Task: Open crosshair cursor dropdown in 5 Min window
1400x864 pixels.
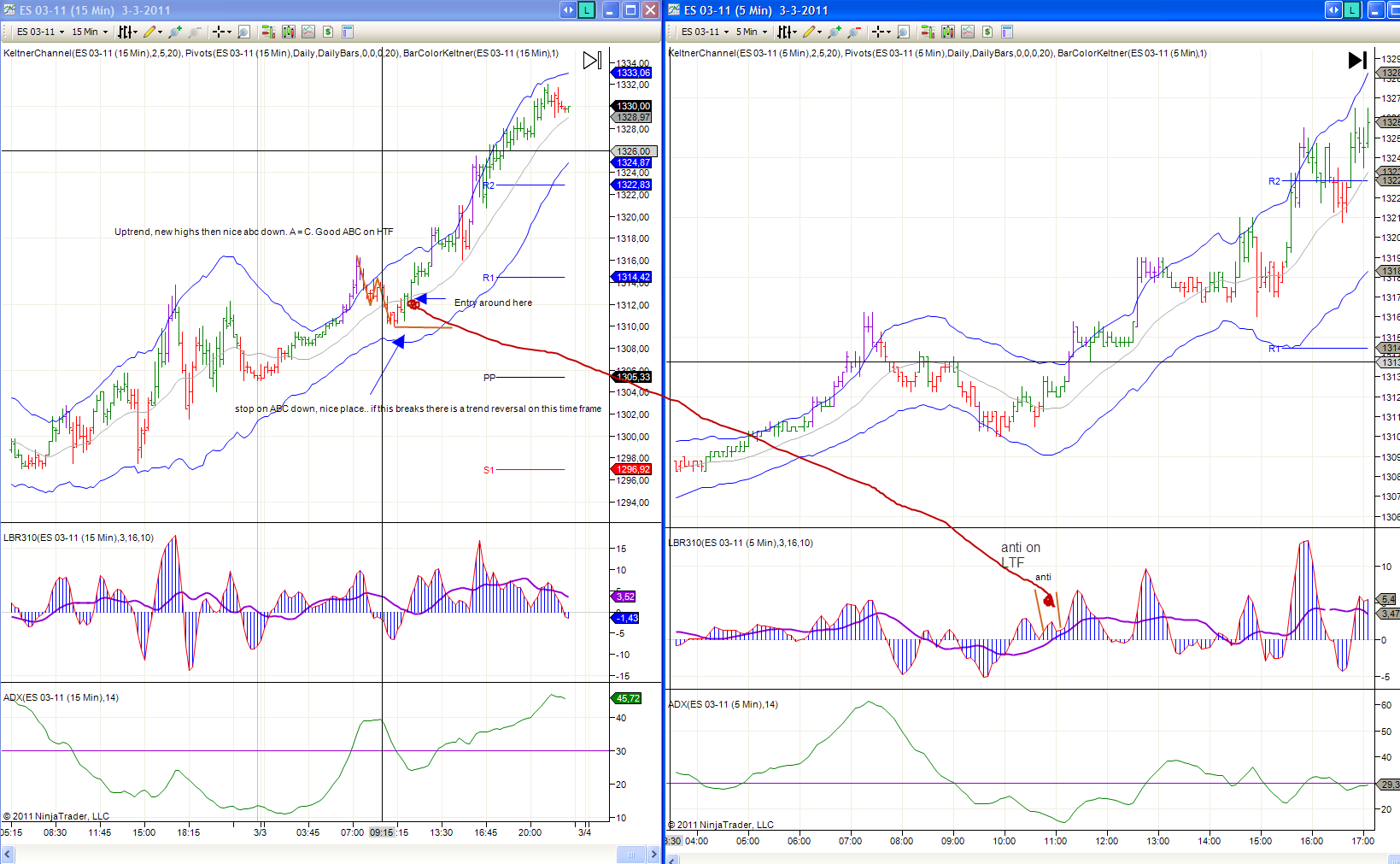Action: click(x=882, y=32)
